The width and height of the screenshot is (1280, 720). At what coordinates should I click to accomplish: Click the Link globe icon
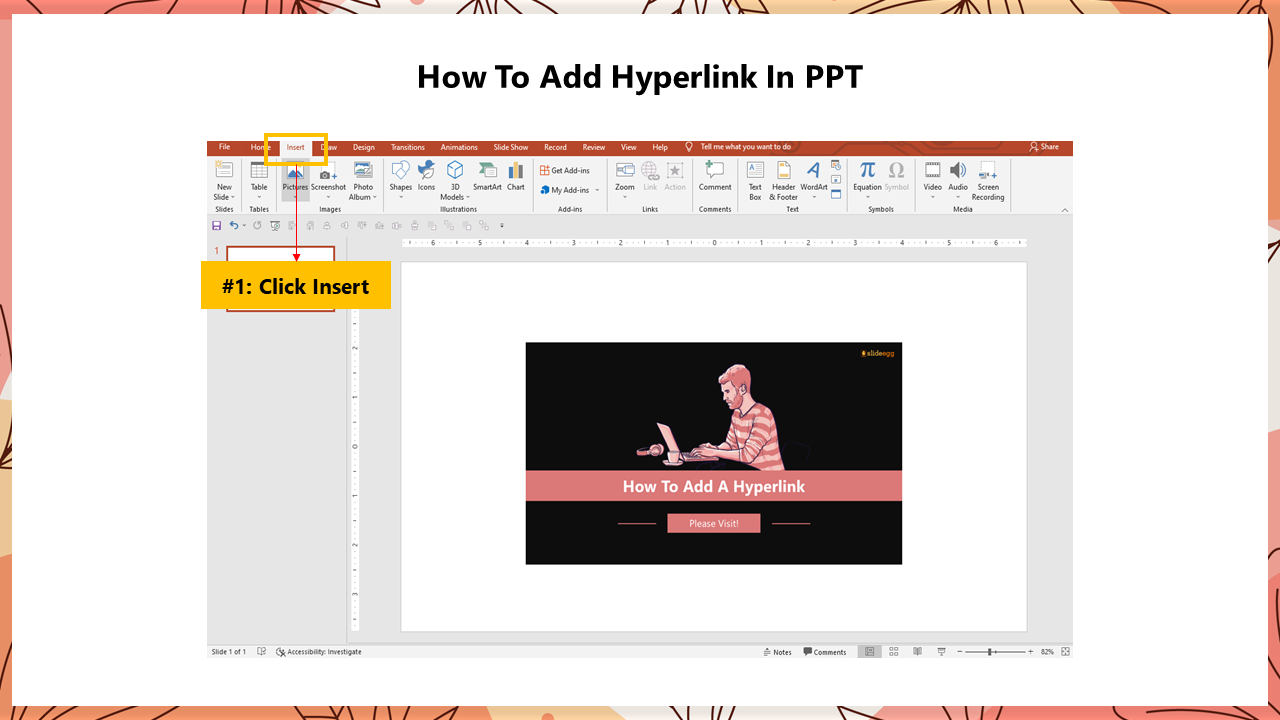[x=650, y=170]
